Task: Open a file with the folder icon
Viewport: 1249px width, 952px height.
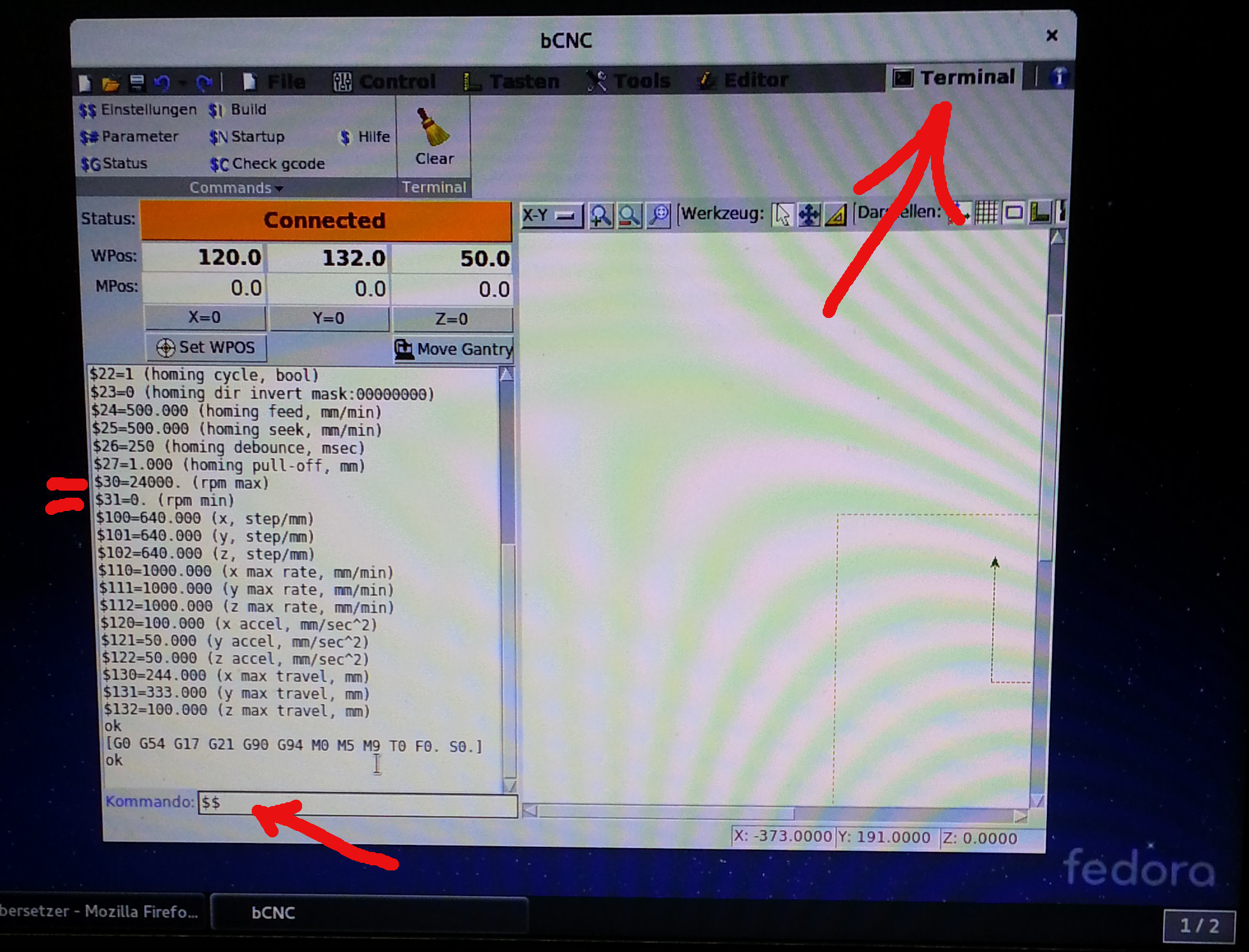Action: coord(110,83)
